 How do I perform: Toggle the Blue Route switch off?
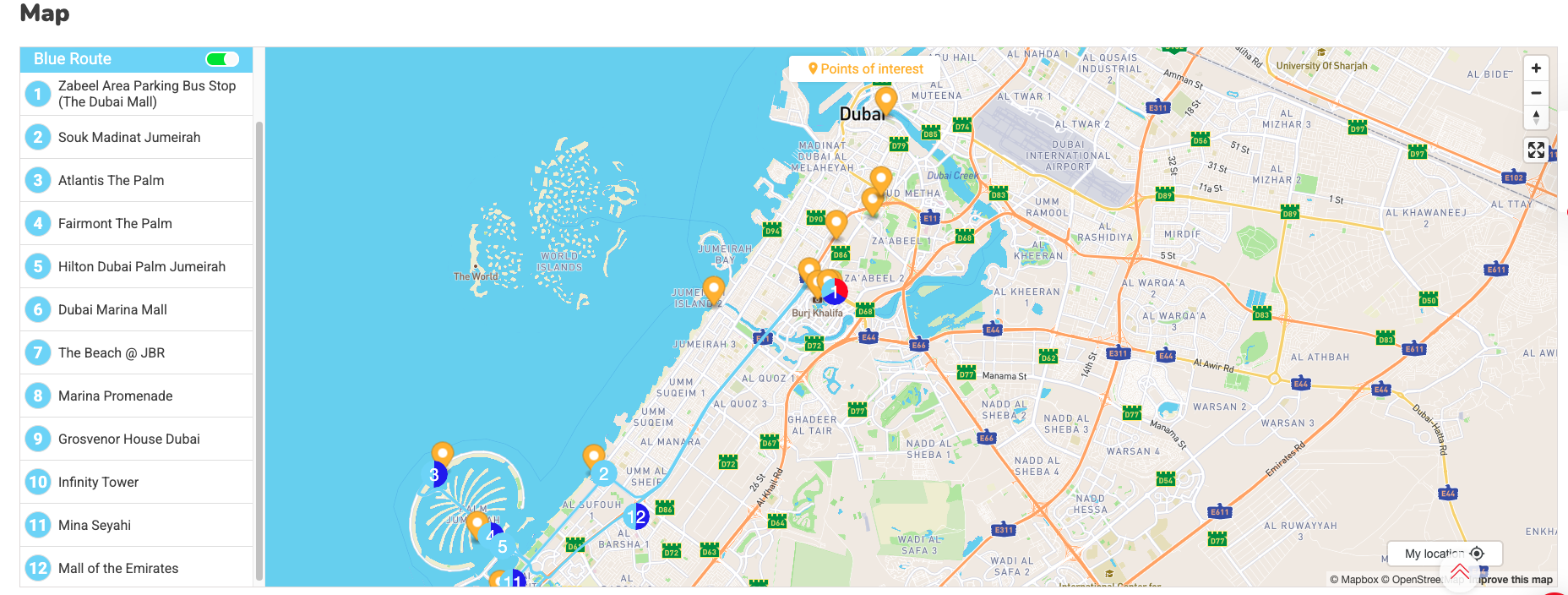pos(222,59)
